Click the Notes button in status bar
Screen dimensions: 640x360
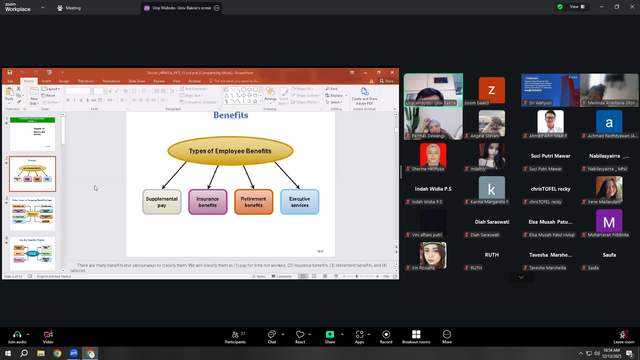259,276
